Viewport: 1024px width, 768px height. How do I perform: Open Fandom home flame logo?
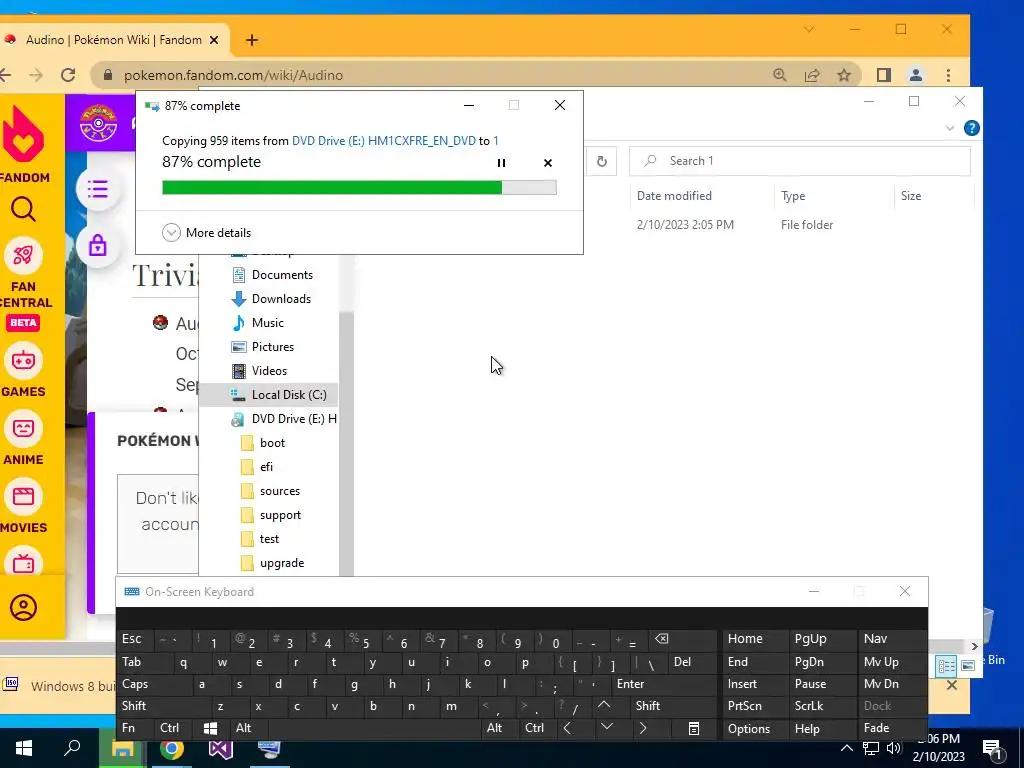[24, 134]
